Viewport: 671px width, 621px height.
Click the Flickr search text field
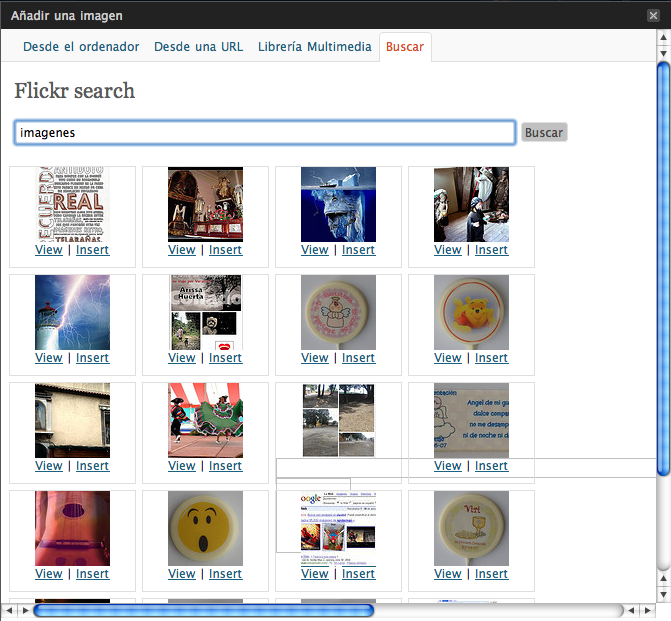pos(265,132)
